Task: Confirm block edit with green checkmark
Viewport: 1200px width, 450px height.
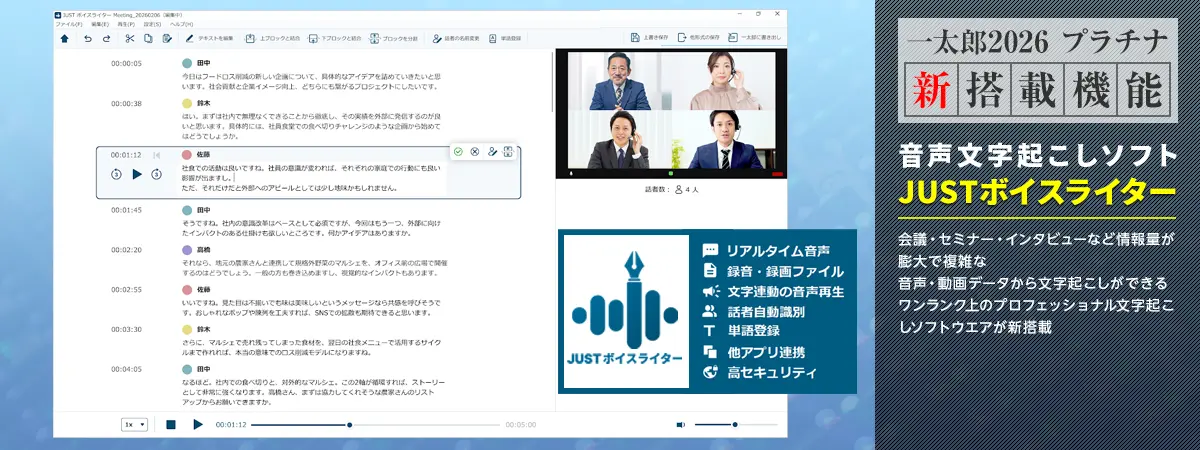Action: point(457,151)
